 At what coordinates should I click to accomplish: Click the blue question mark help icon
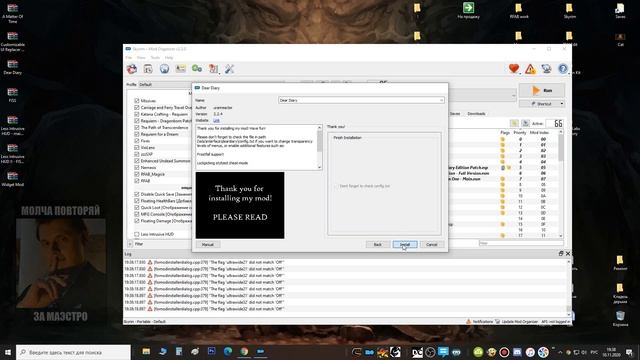563,69
